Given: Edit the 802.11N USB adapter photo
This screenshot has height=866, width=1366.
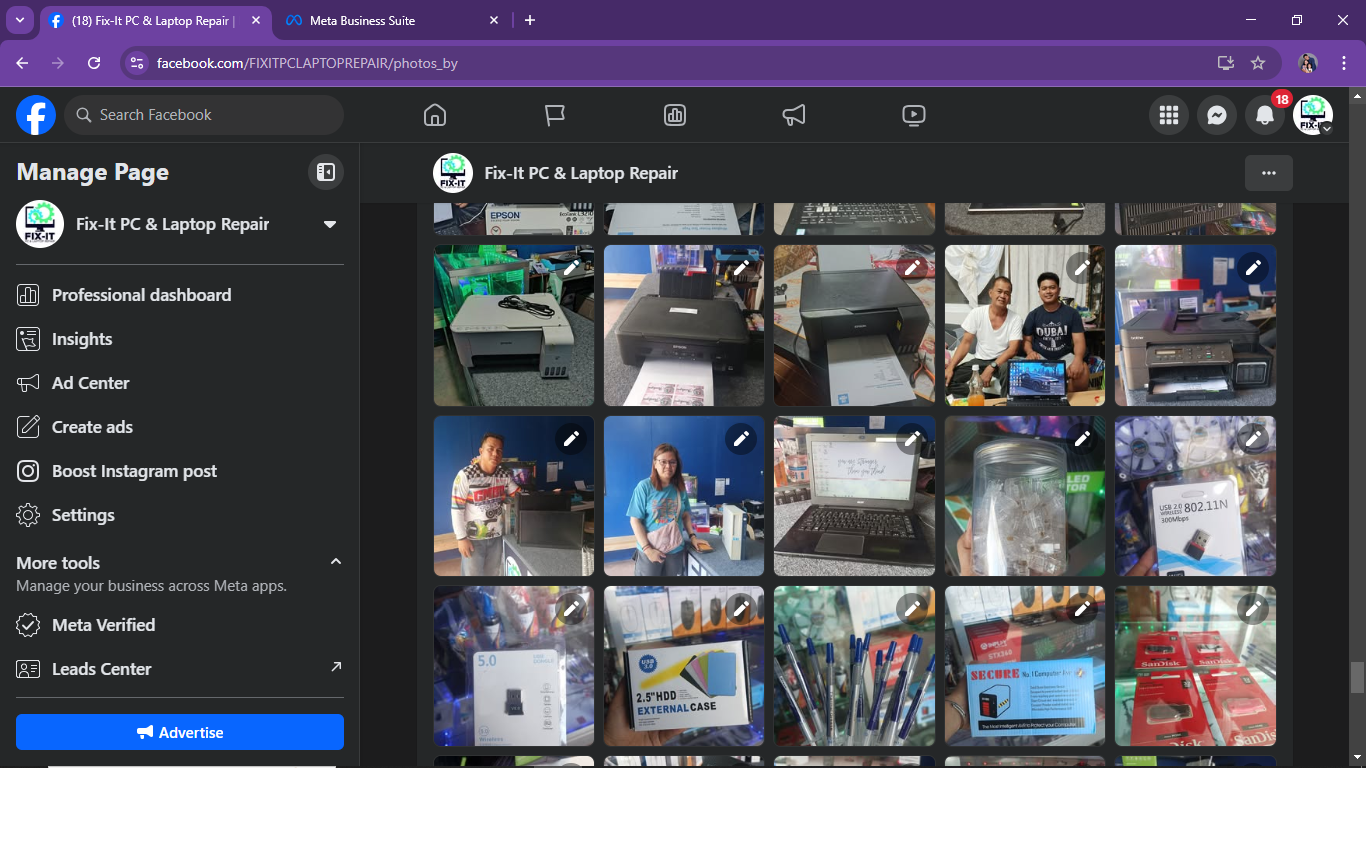Looking at the screenshot, I should pos(1253,438).
